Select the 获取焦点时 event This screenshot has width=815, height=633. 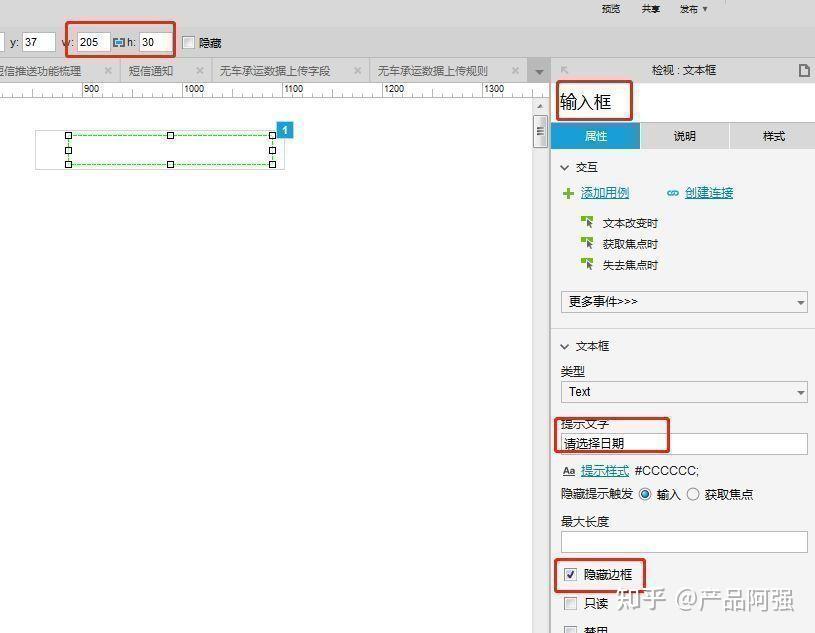[x=630, y=244]
